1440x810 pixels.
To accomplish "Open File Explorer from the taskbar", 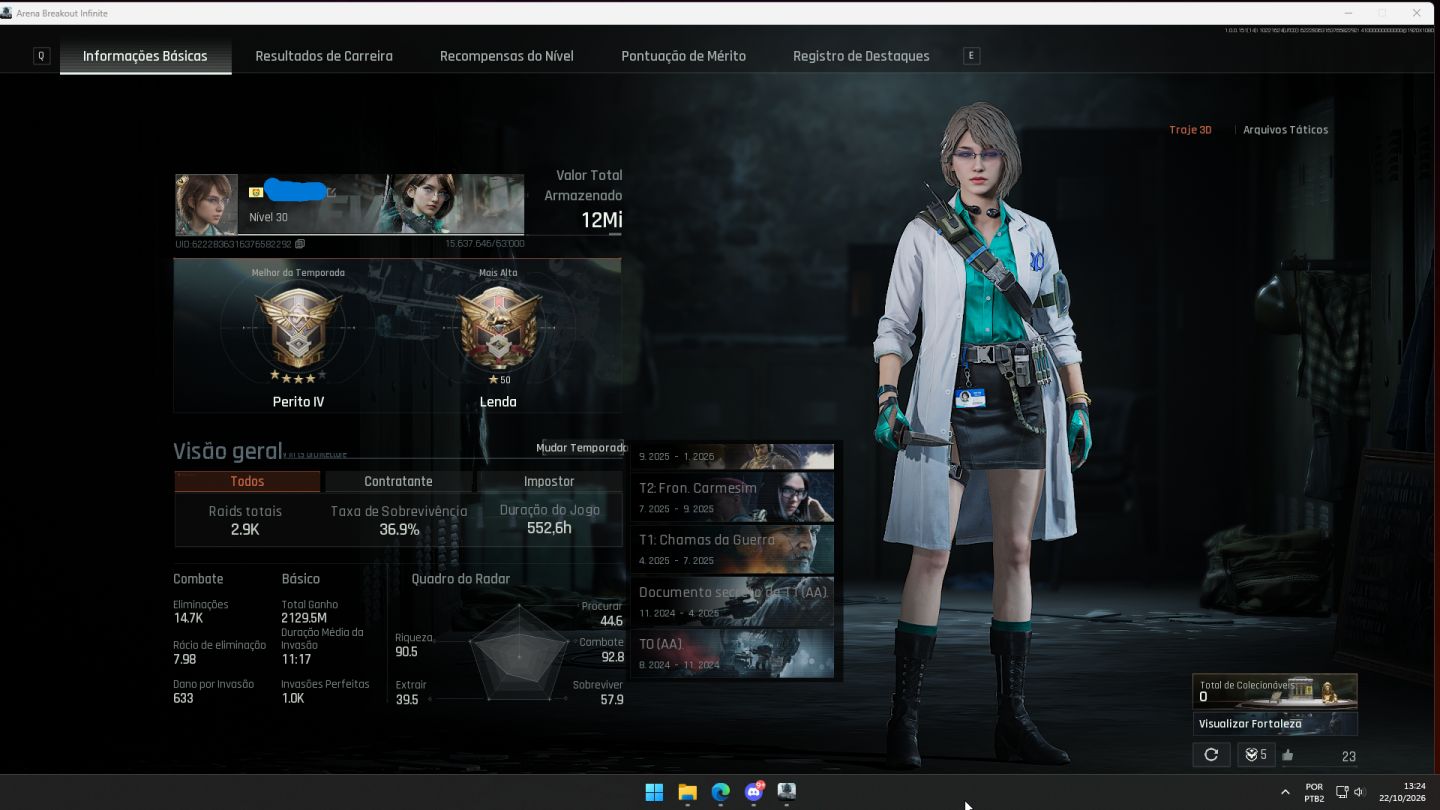I will 687,792.
